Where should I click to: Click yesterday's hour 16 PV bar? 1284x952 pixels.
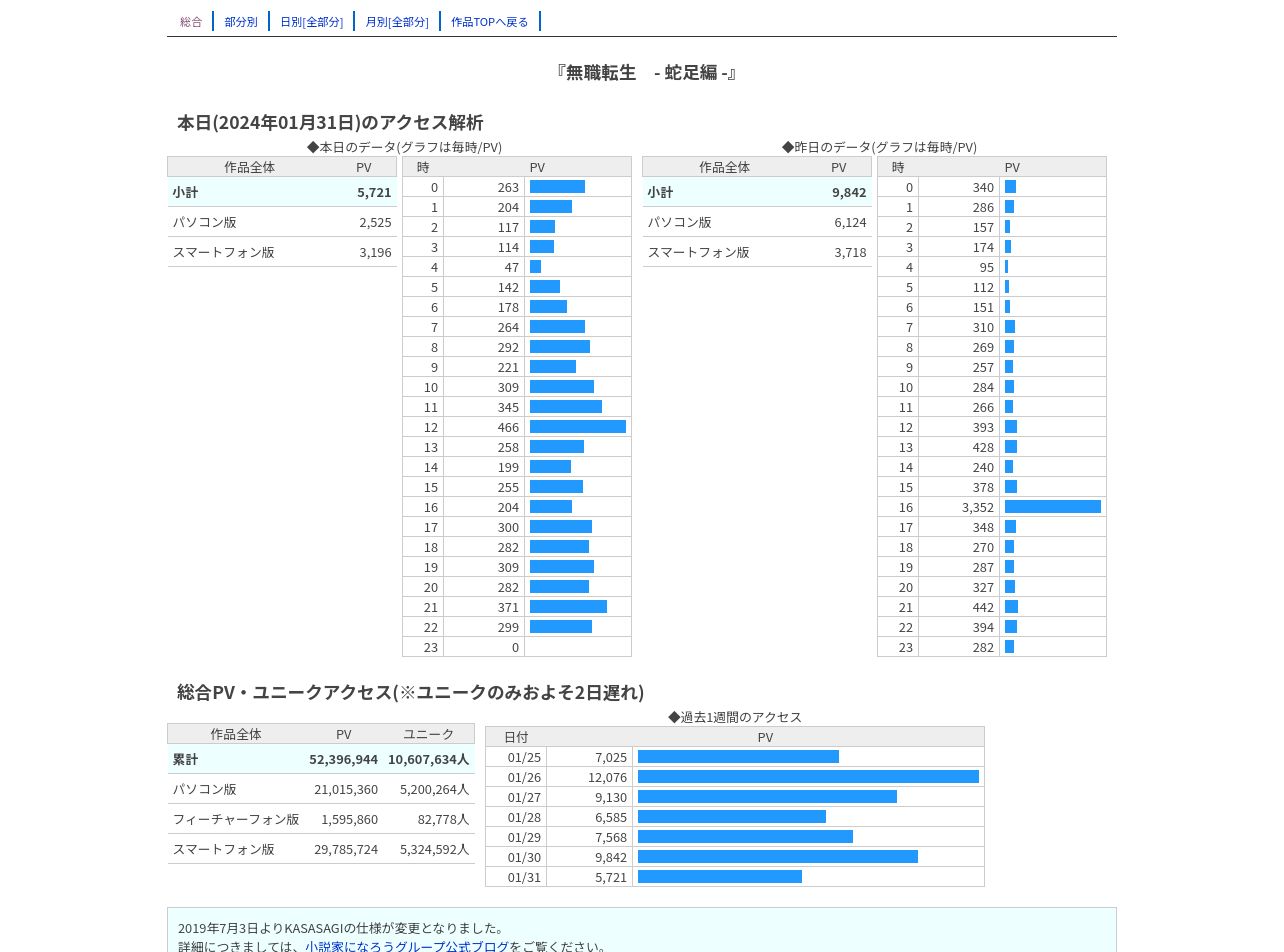click(x=1053, y=507)
